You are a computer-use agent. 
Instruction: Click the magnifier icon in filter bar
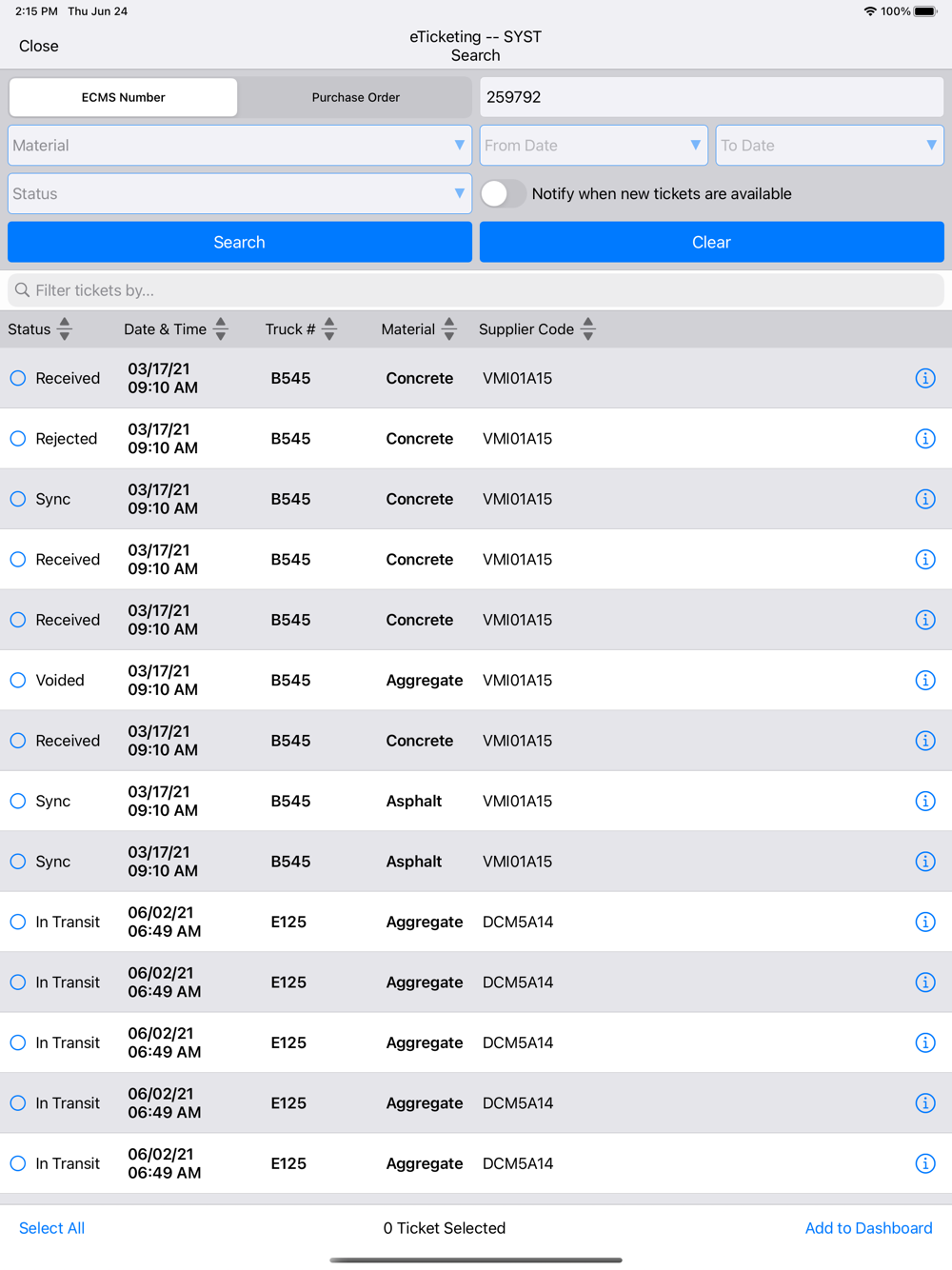pyautogui.click(x=23, y=290)
